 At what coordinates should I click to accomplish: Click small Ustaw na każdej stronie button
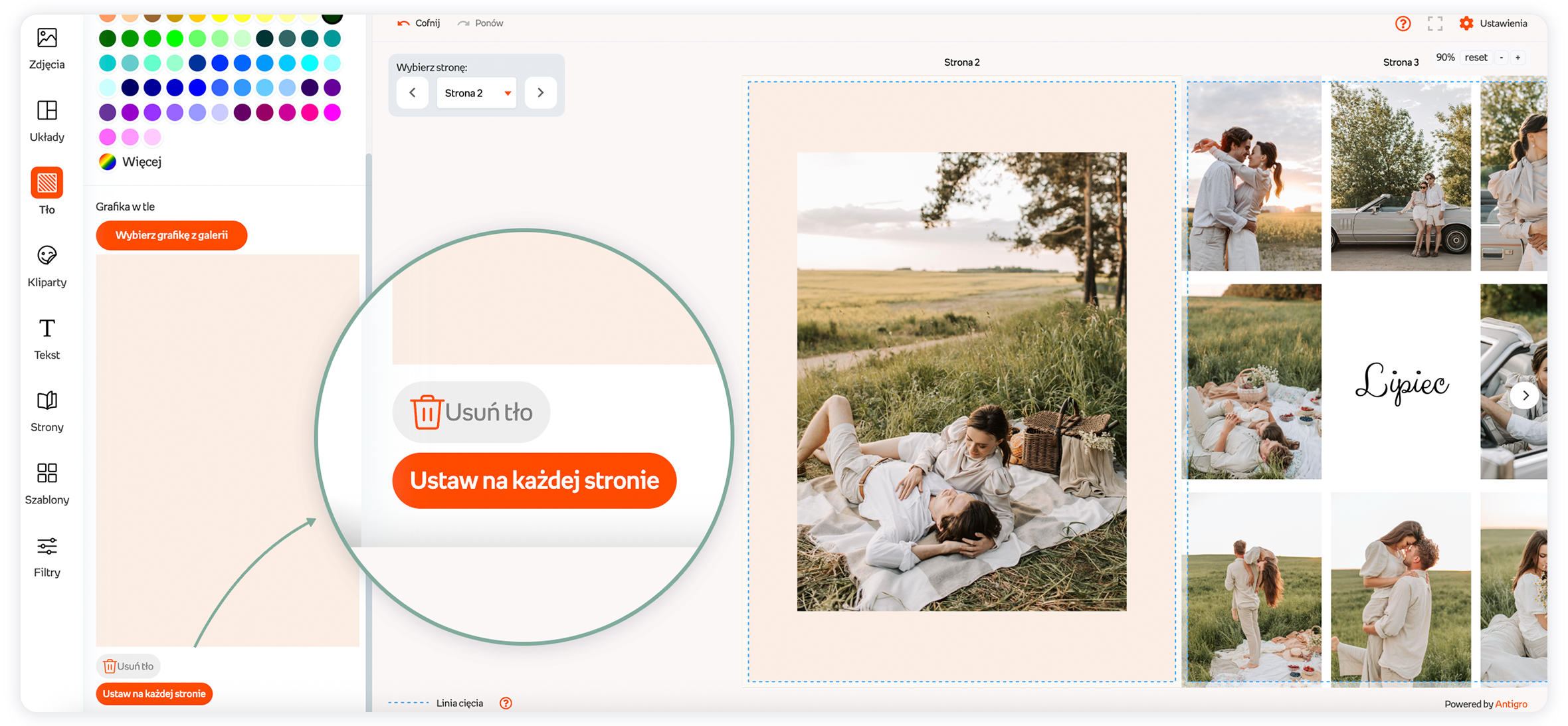[154, 693]
